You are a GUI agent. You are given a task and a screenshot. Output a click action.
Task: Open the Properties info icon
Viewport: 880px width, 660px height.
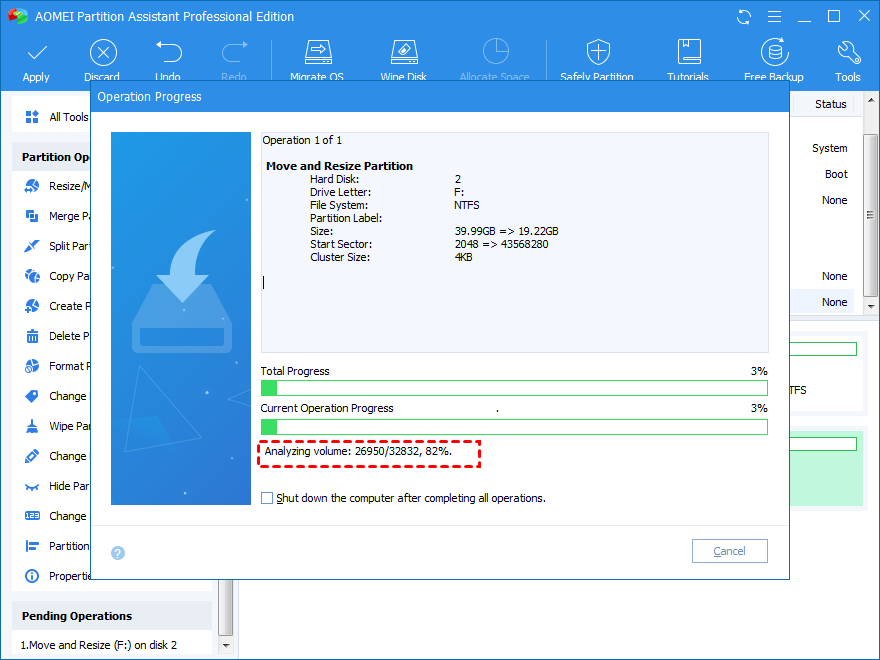[x=32, y=576]
